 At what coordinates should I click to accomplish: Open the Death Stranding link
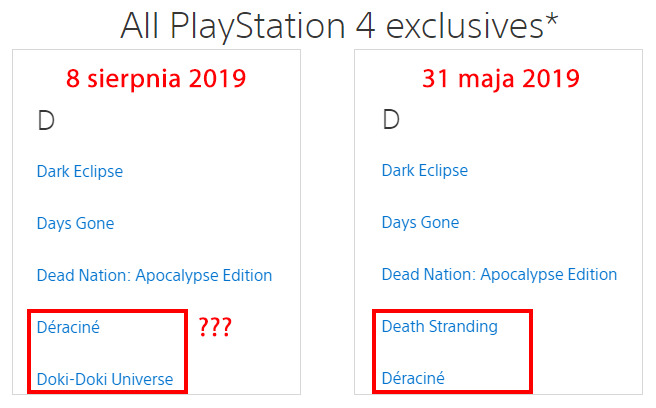pos(439,326)
